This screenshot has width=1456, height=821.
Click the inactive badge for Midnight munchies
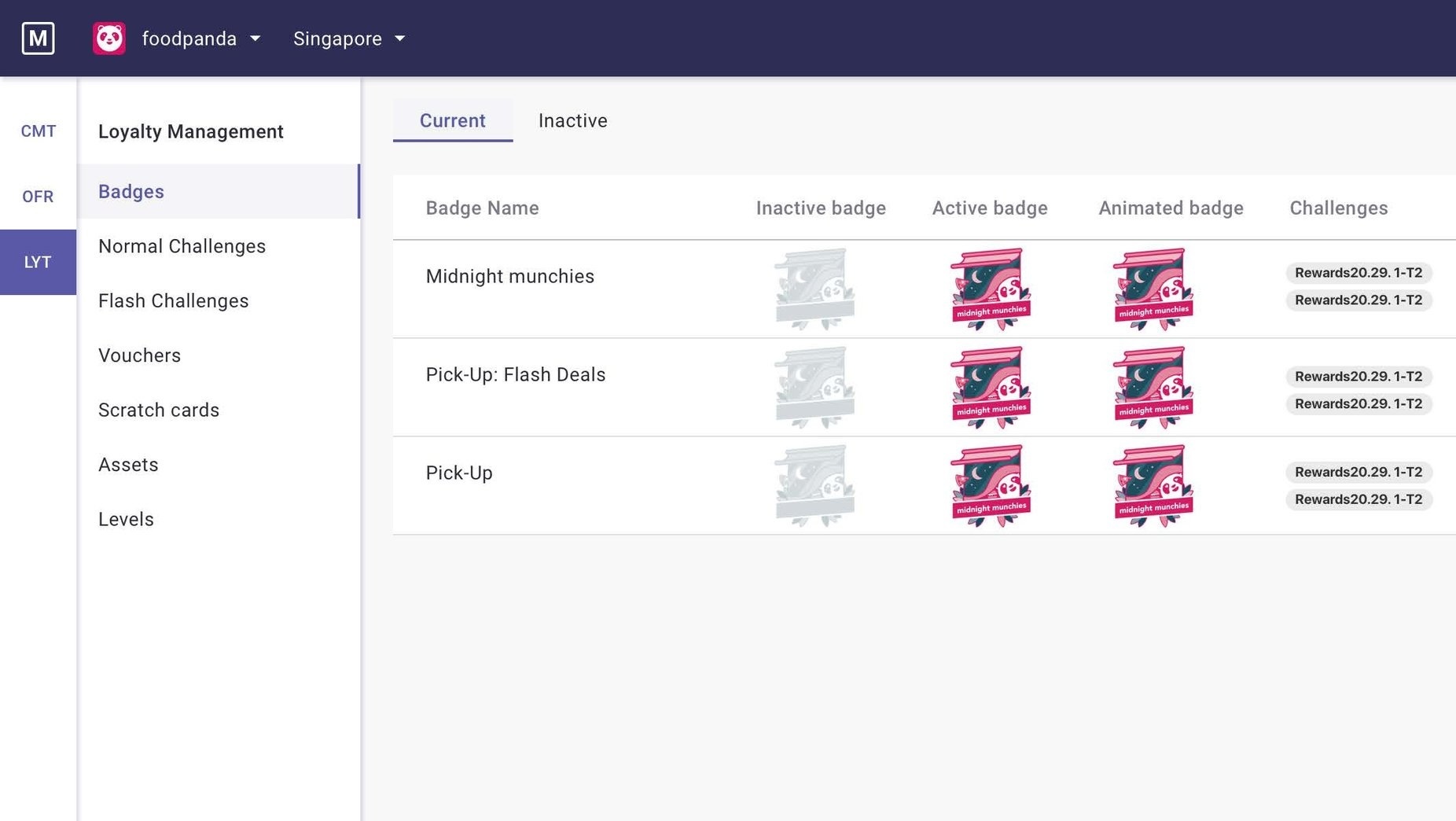click(814, 289)
